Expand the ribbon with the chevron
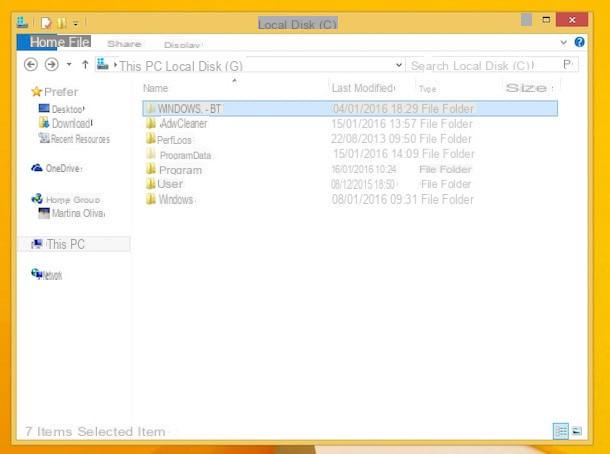Screen dimensions: 610x454 click(x=563, y=42)
